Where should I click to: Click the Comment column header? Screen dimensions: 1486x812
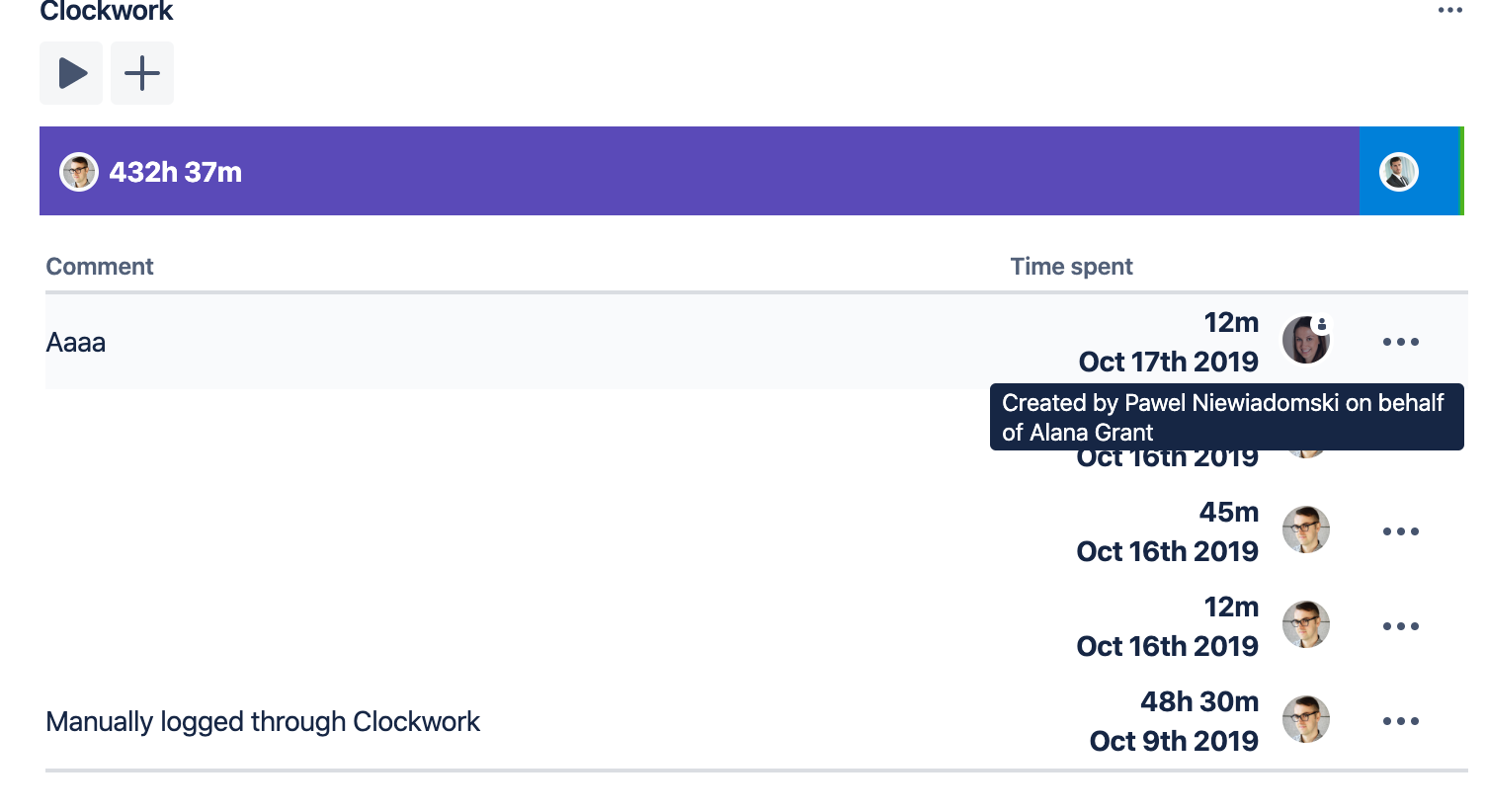(100, 267)
